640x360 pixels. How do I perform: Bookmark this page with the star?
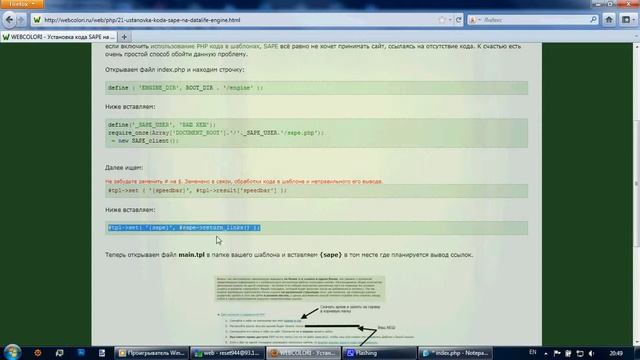[x=442, y=20]
